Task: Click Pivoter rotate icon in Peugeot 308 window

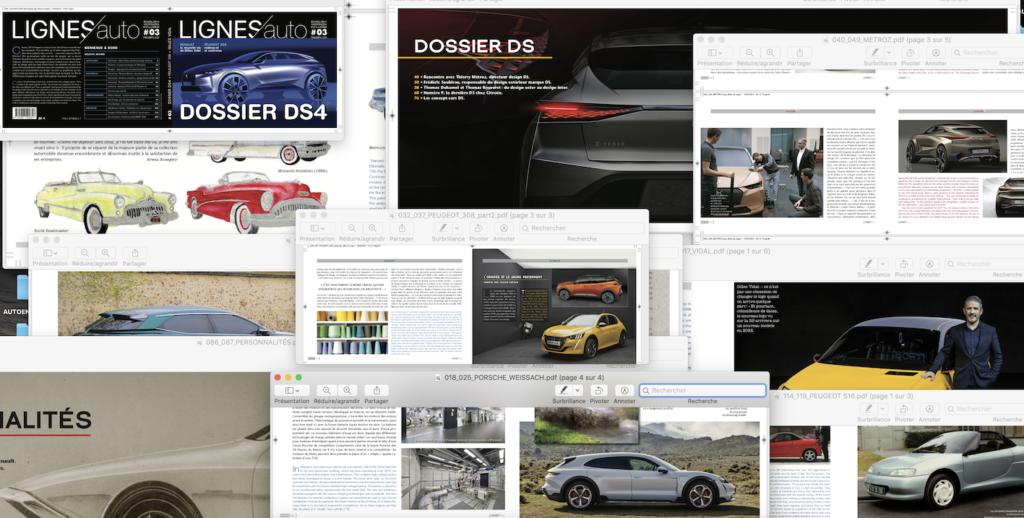Action: [479, 228]
